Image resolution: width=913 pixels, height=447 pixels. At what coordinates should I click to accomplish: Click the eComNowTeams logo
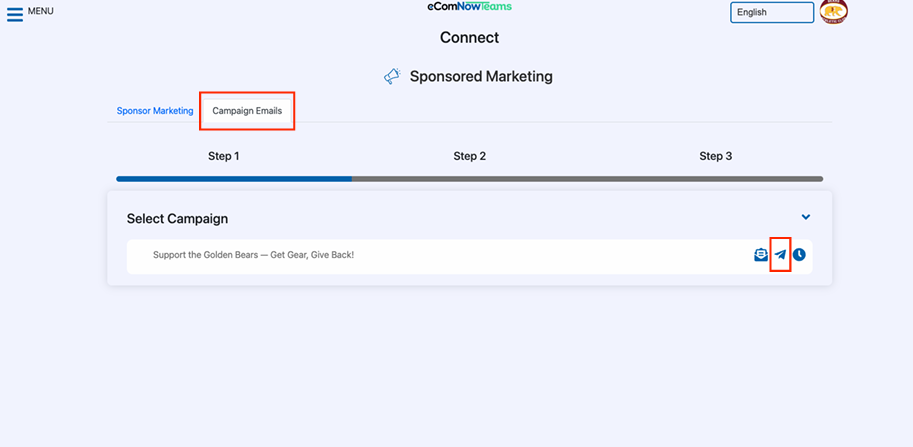469,6
